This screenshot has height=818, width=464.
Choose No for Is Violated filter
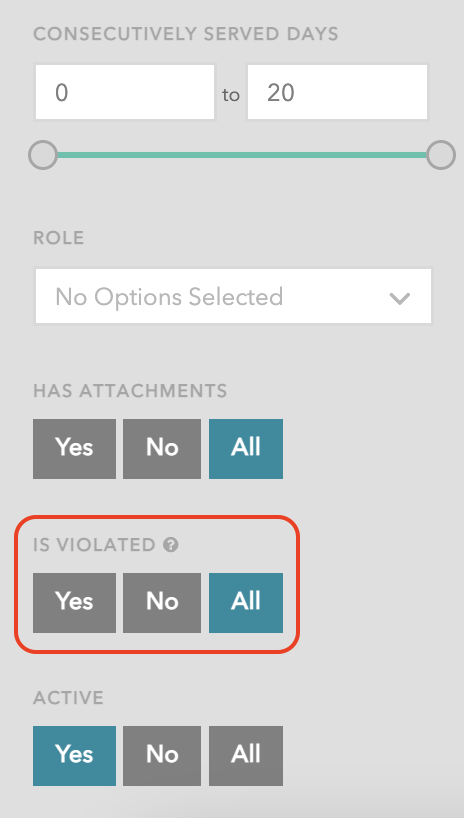pyautogui.click(x=162, y=603)
